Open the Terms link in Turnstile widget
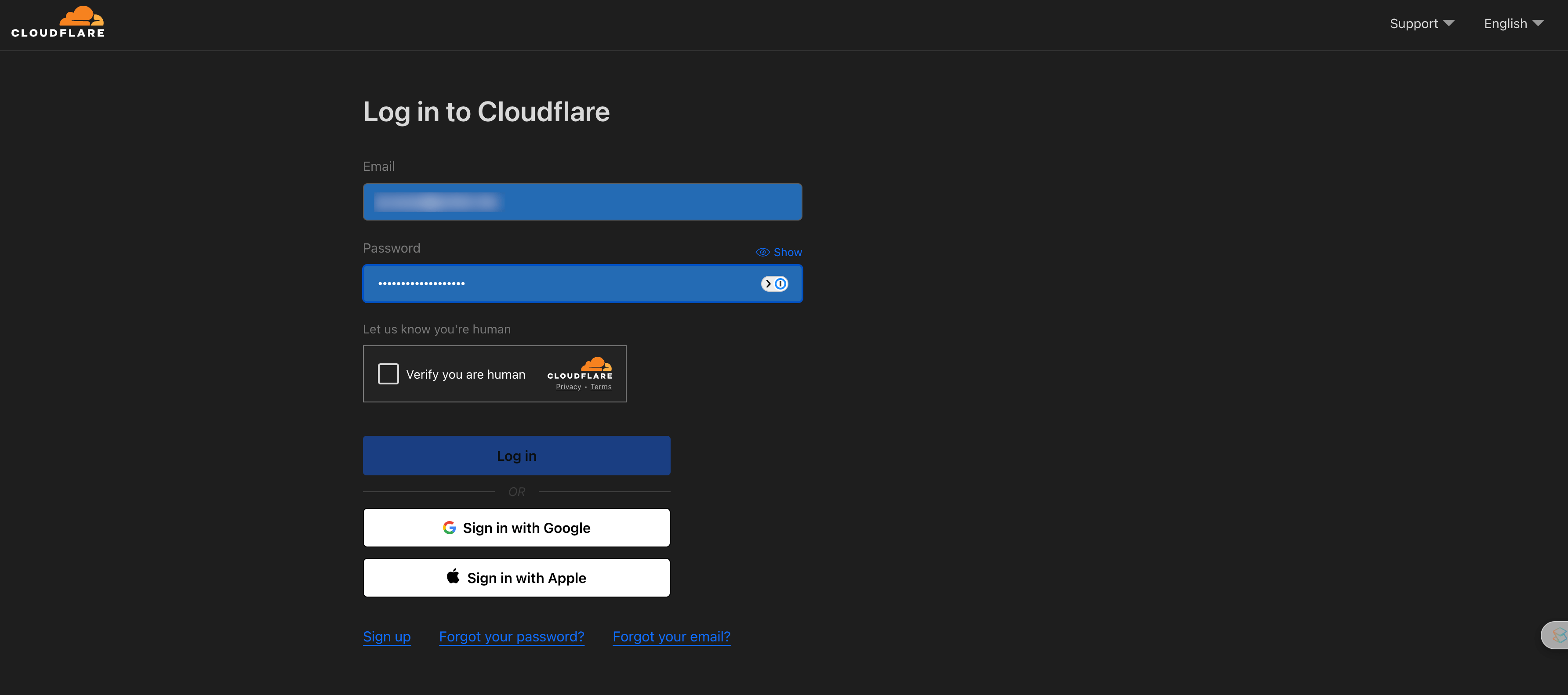This screenshot has width=1568, height=695. point(601,387)
